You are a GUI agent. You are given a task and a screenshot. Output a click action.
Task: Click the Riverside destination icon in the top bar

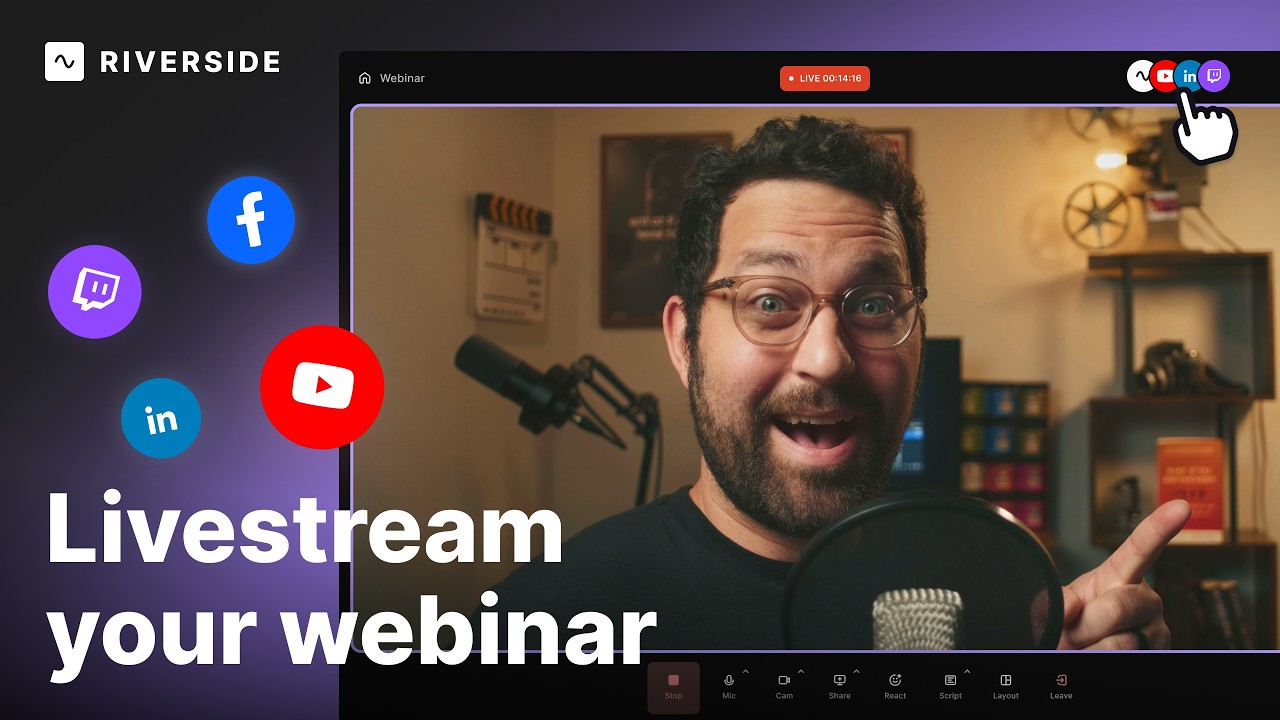pyautogui.click(x=1141, y=76)
